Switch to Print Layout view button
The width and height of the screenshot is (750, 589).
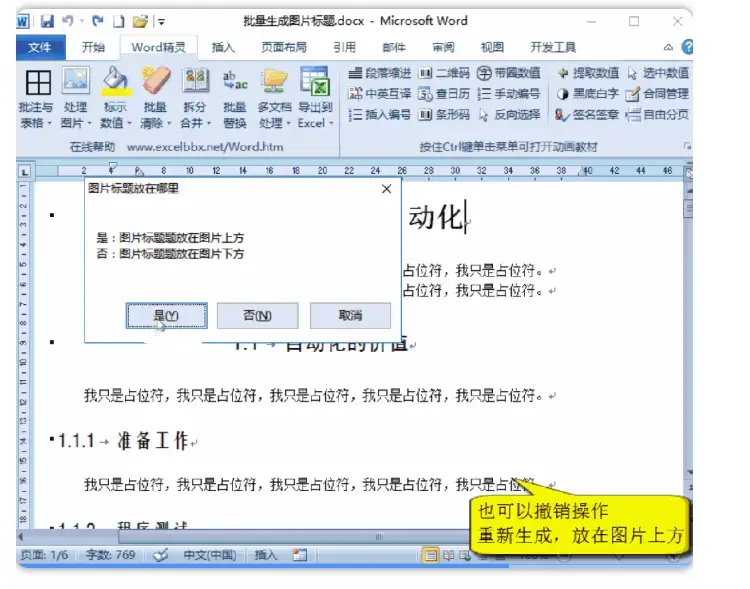pyautogui.click(x=430, y=556)
